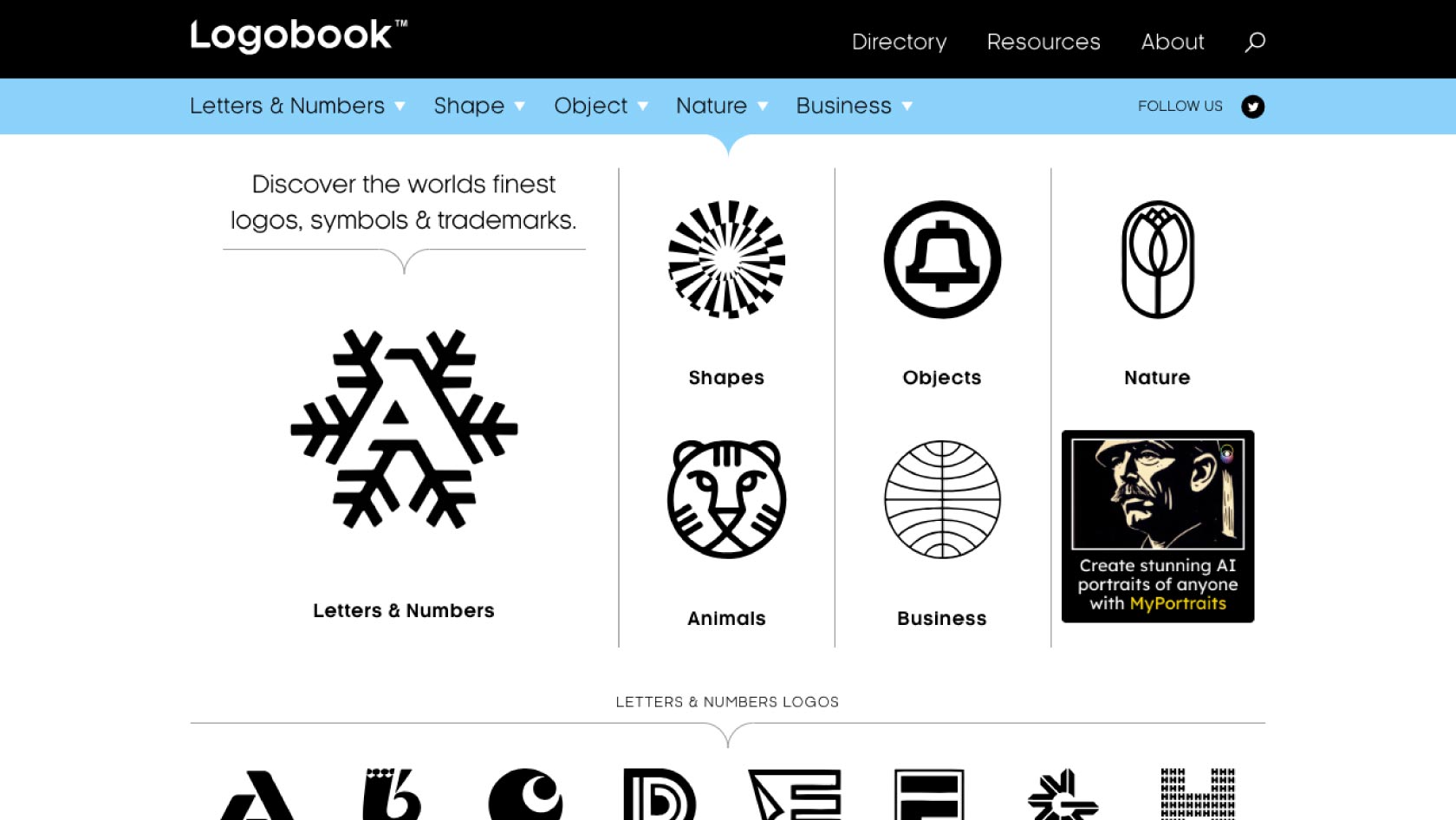Select the tulip Nature logo

(x=1157, y=260)
